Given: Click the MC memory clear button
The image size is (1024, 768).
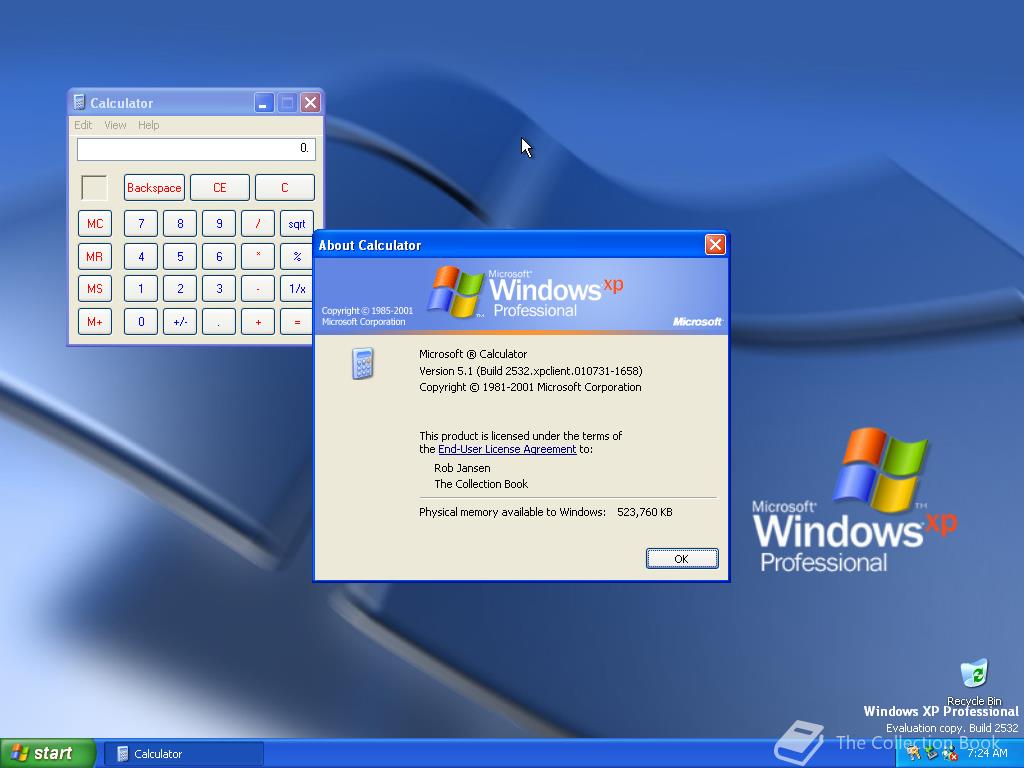Looking at the screenshot, I should coord(95,223).
